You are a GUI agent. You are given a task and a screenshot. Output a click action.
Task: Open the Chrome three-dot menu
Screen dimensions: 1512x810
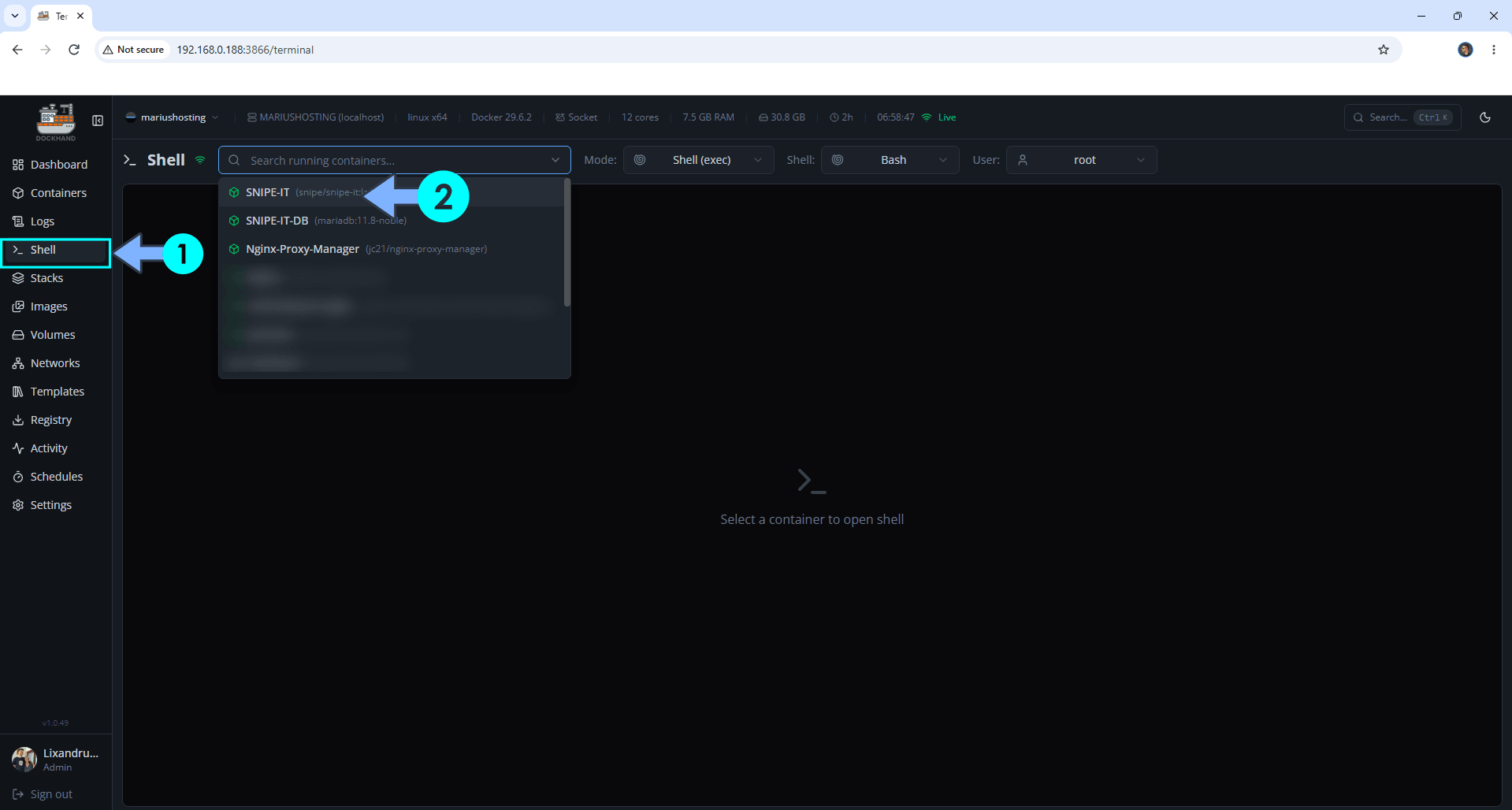(1494, 50)
